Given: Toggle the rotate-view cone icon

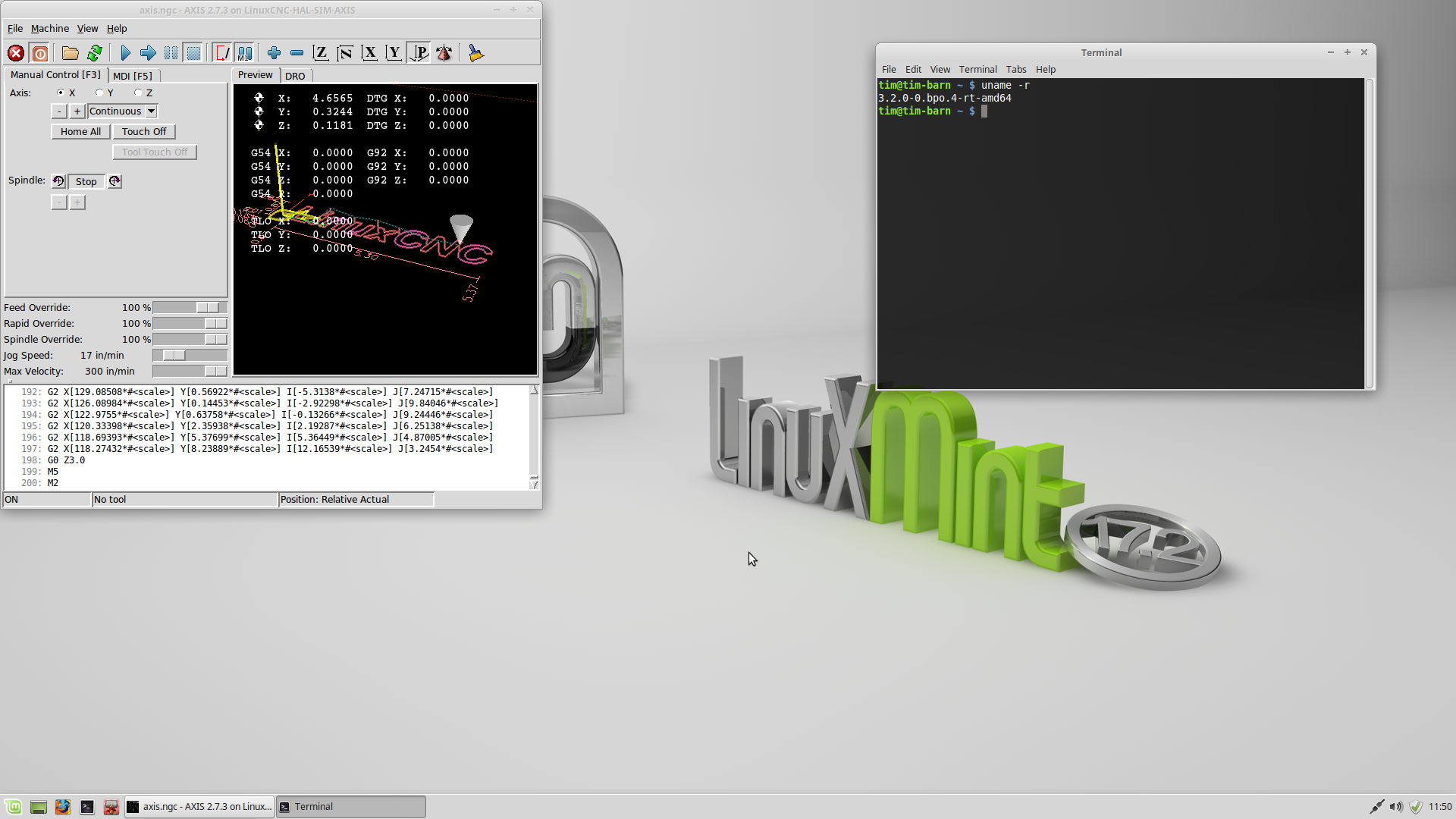Looking at the screenshot, I should click(444, 53).
